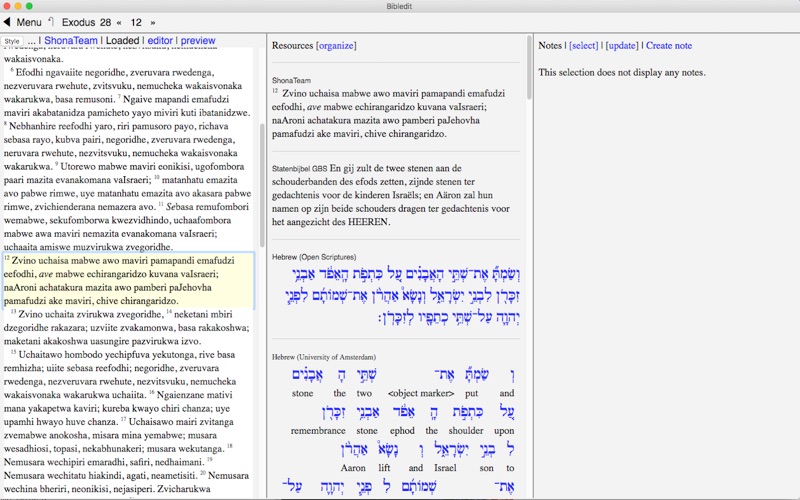
Task: Click the gloss 'son'
Action: 486,467
